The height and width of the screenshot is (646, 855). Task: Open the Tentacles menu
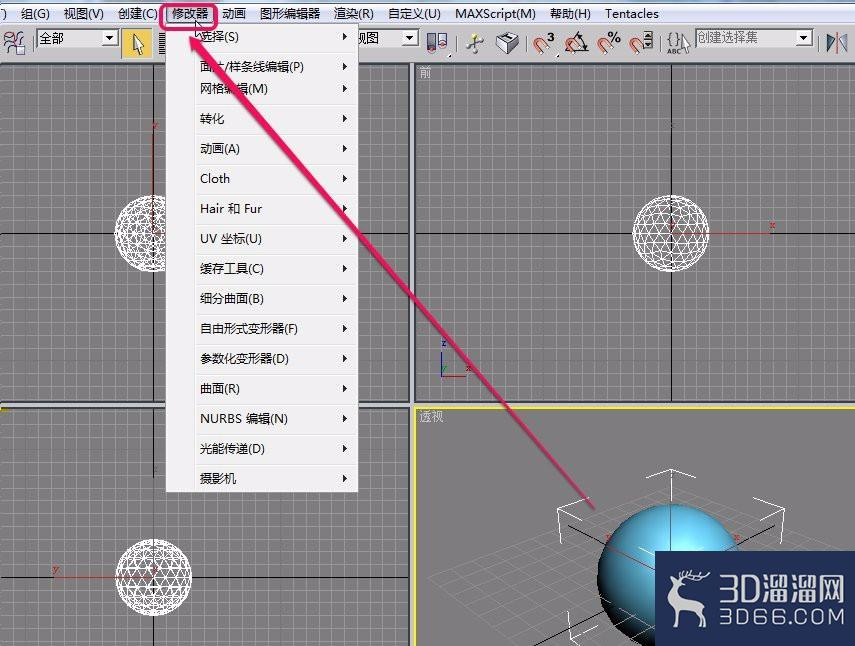pos(631,14)
